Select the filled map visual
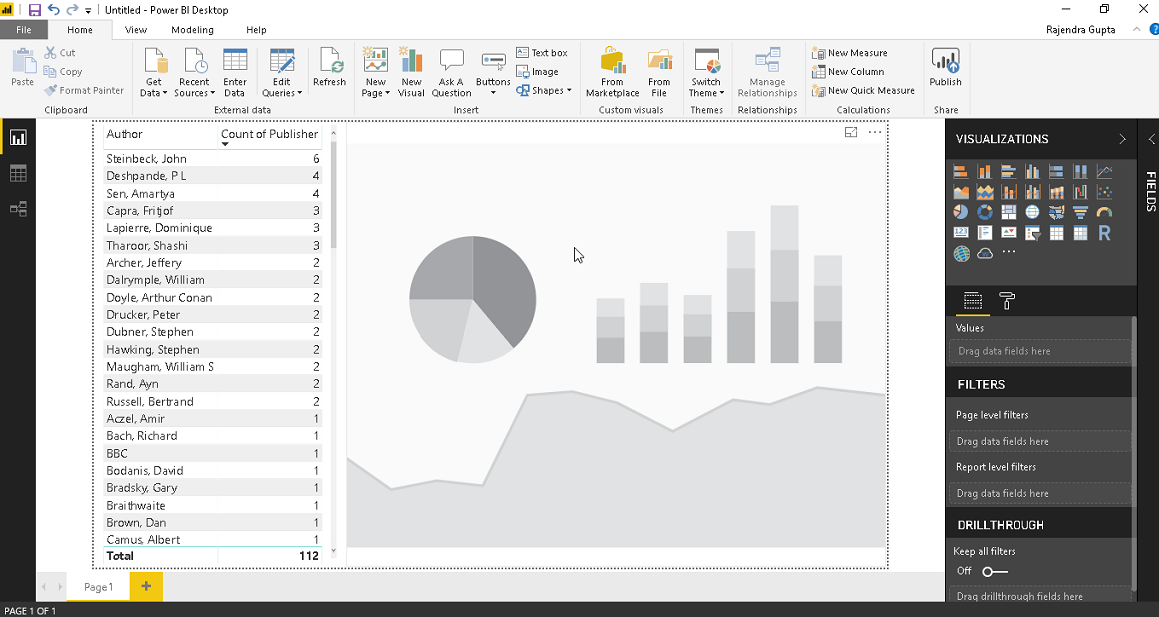Viewport: 1159px width, 617px height. (x=1056, y=212)
